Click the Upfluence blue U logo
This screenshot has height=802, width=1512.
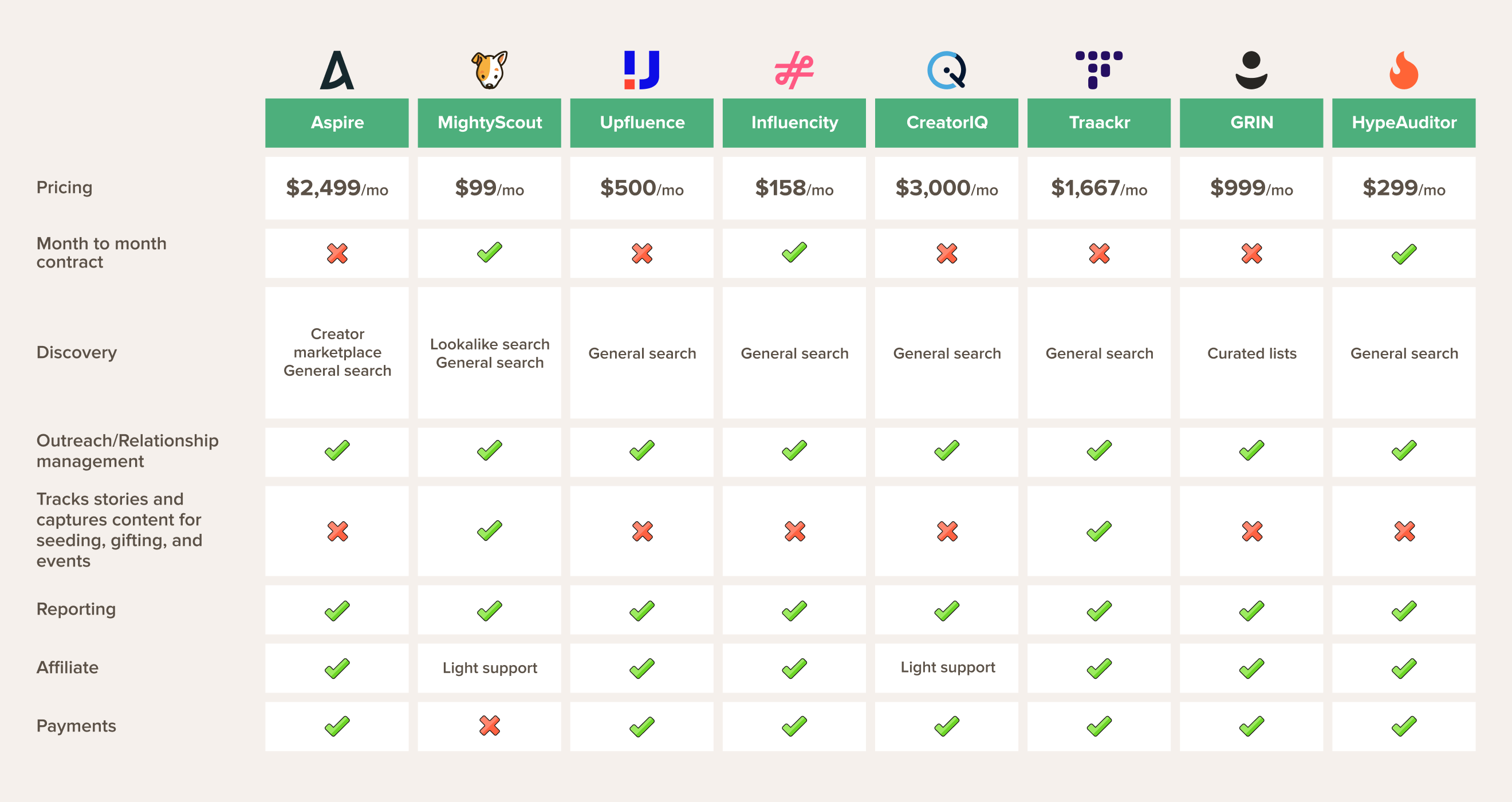(x=641, y=70)
